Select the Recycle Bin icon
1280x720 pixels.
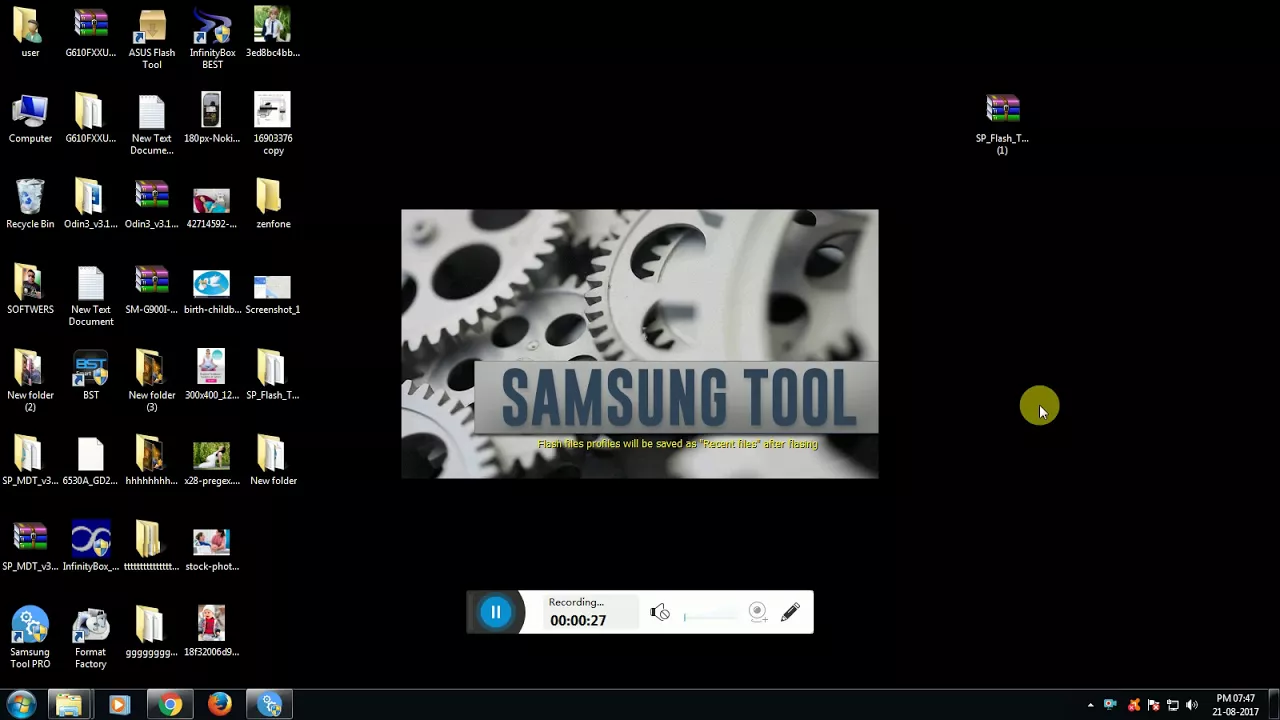pyautogui.click(x=30, y=205)
